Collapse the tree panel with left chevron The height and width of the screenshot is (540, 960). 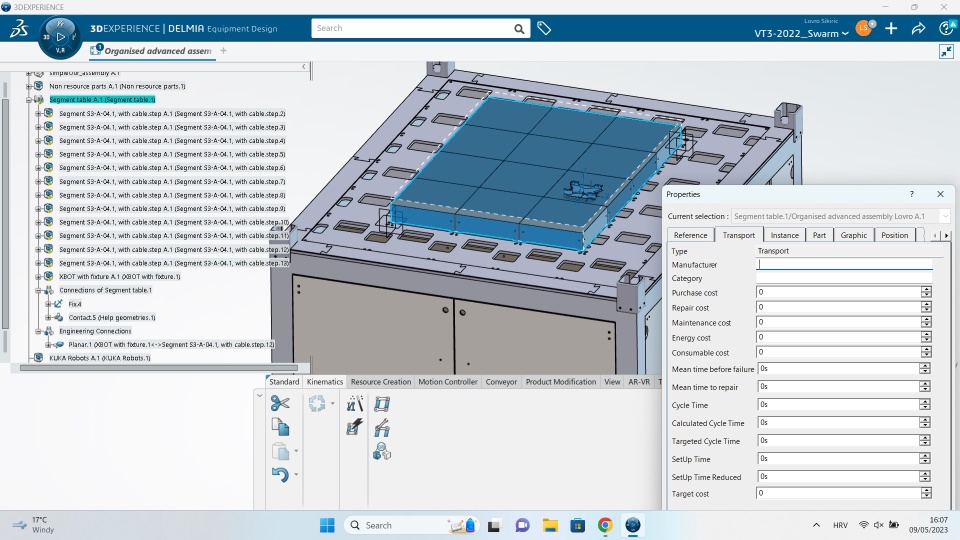[x=304, y=66]
